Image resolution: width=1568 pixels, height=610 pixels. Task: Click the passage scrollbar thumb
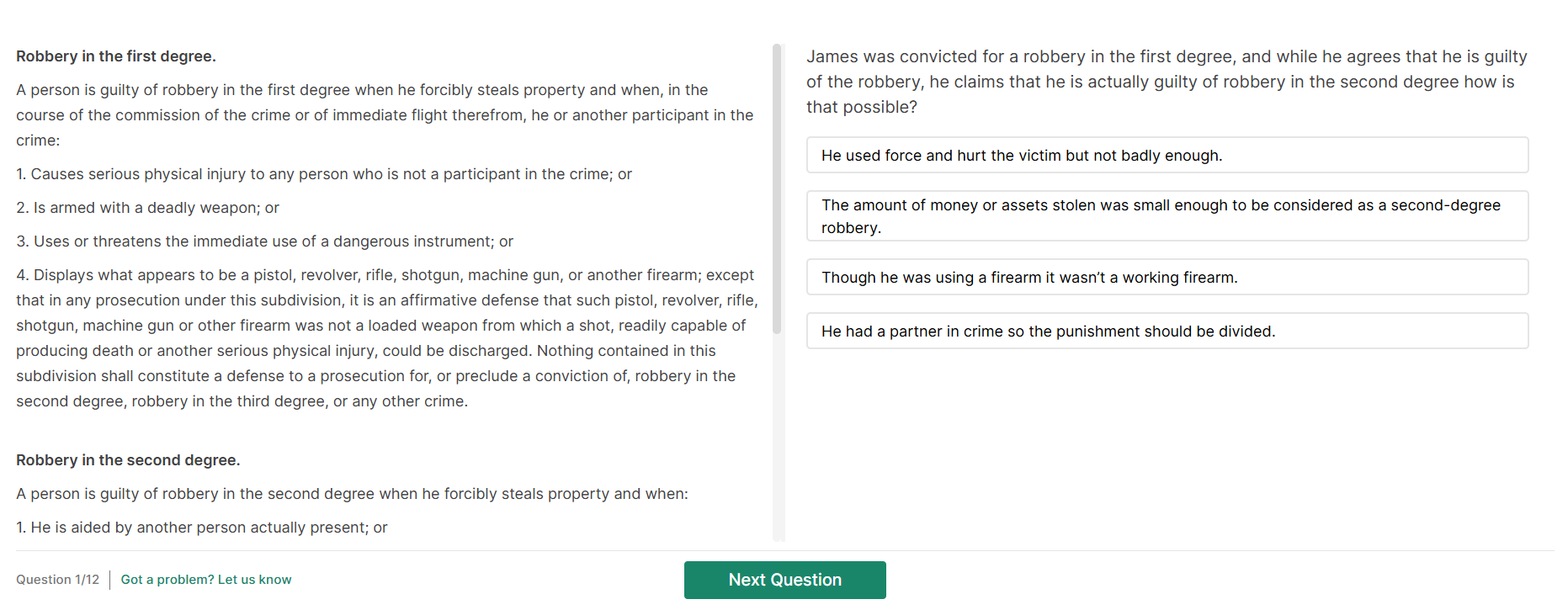coord(777,189)
